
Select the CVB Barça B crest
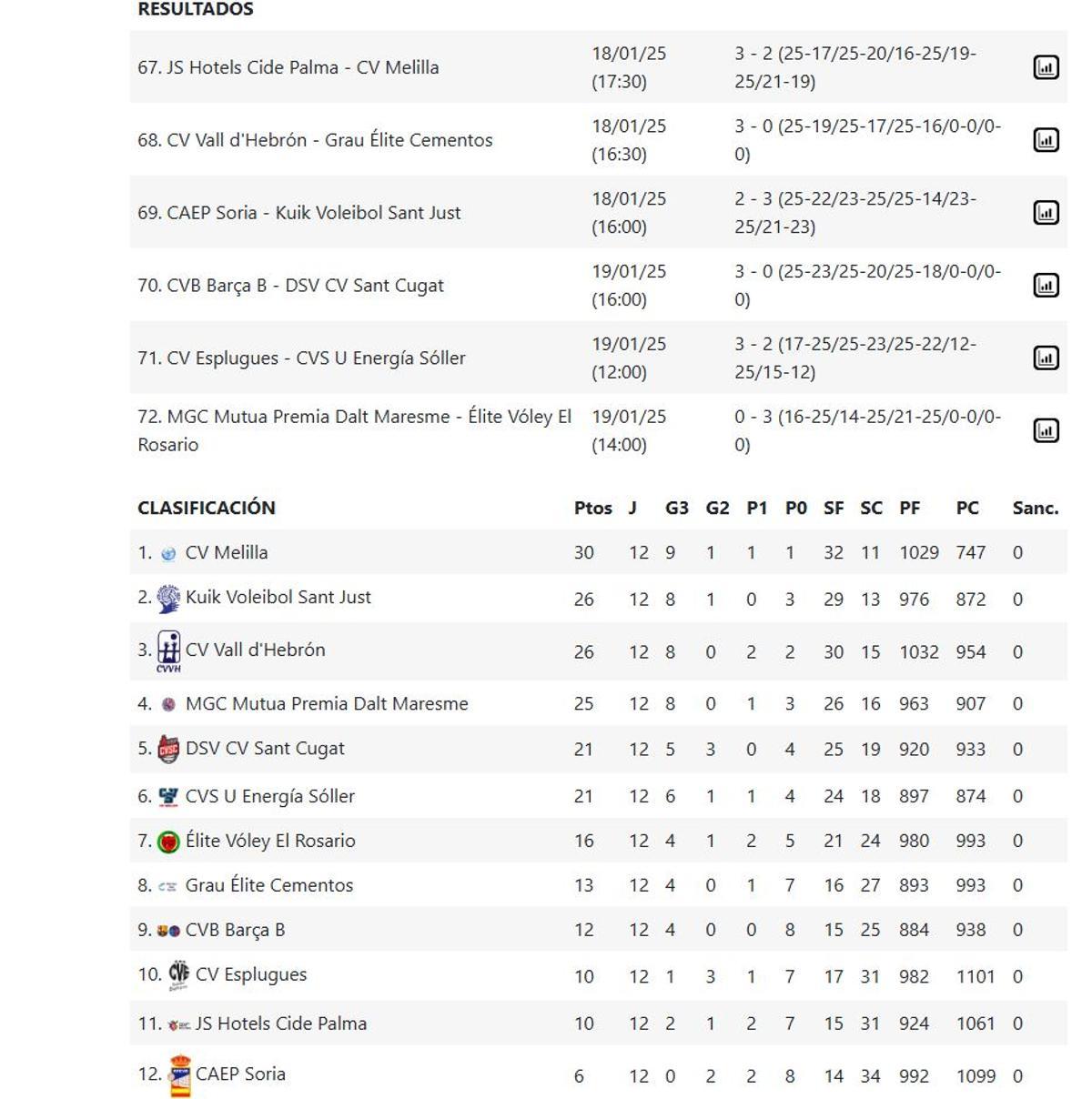169,929
